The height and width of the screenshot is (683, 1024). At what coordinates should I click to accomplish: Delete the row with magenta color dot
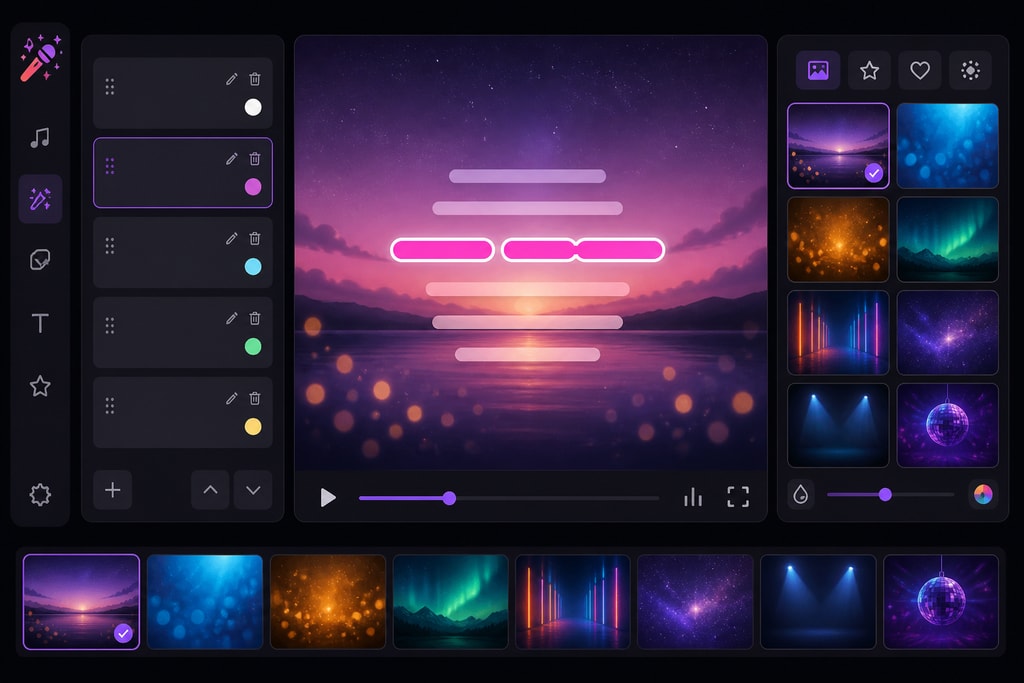(255, 159)
